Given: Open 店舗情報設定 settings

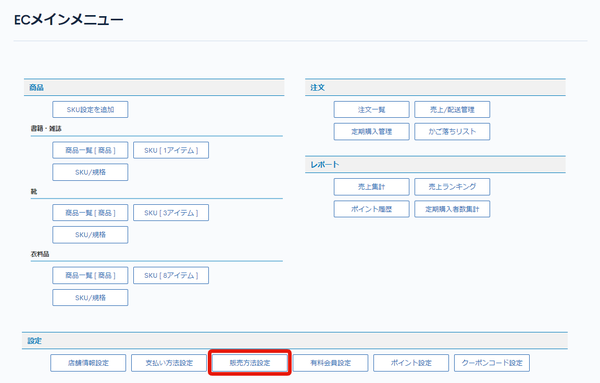Looking at the screenshot, I should 88,363.
